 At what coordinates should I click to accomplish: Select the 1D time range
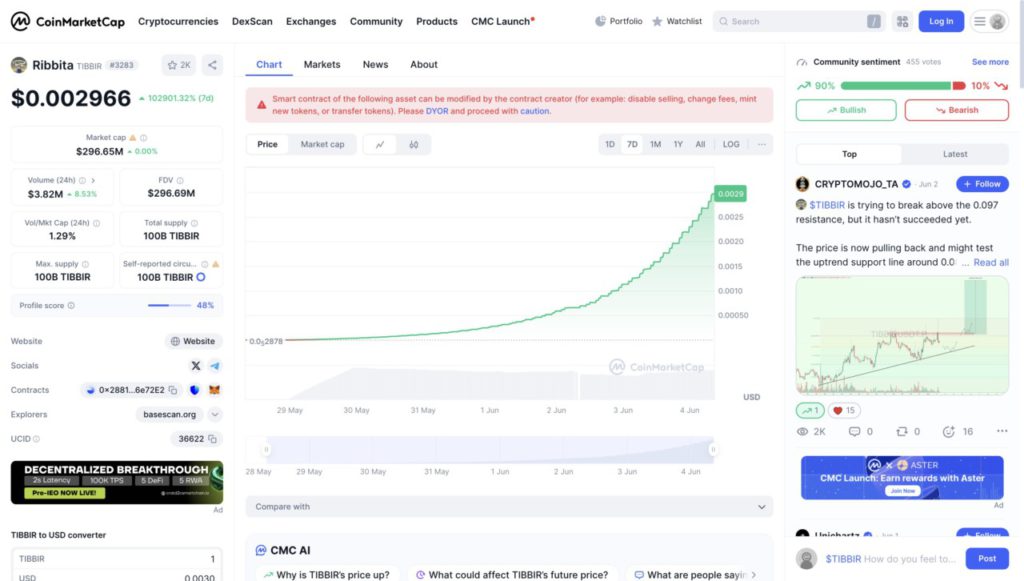click(x=610, y=144)
